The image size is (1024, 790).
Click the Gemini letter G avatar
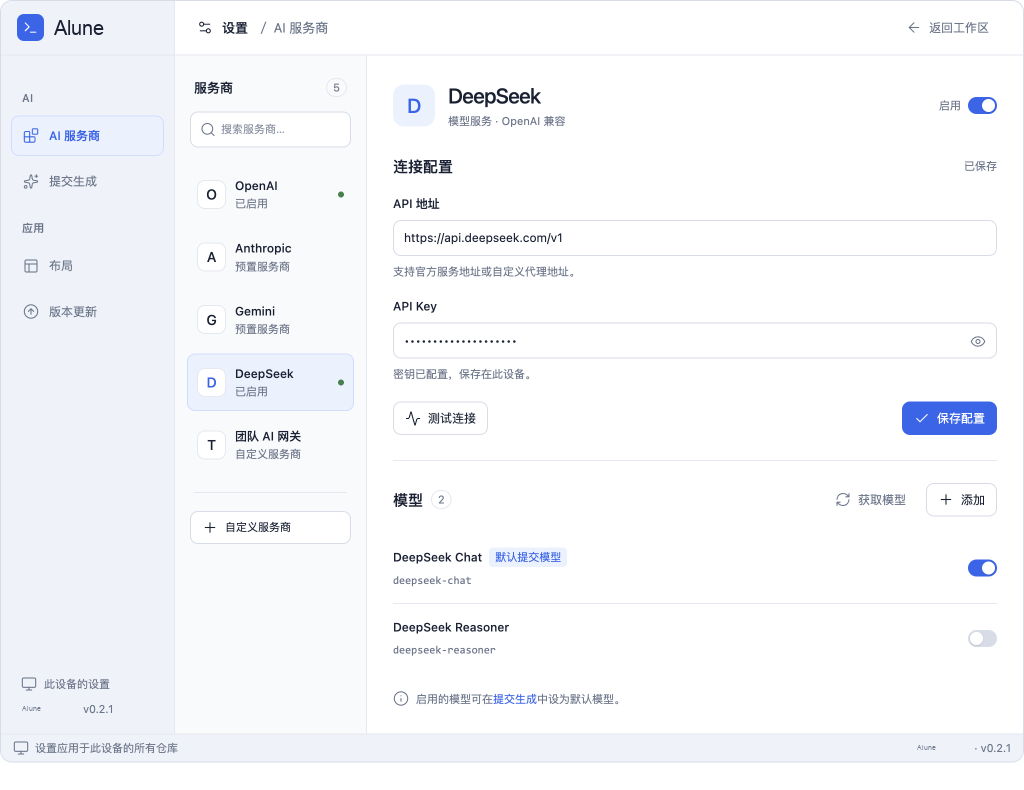(212, 320)
